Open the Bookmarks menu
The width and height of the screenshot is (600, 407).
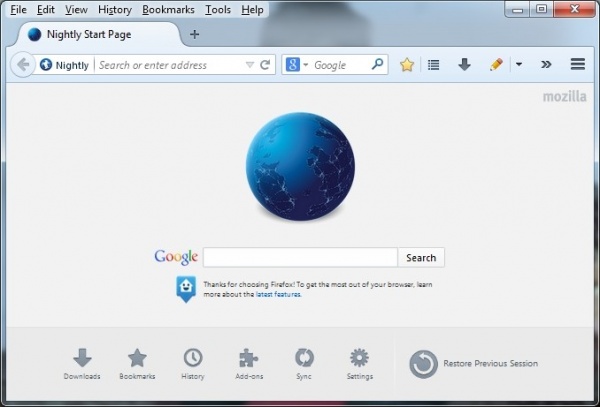pyautogui.click(x=168, y=10)
